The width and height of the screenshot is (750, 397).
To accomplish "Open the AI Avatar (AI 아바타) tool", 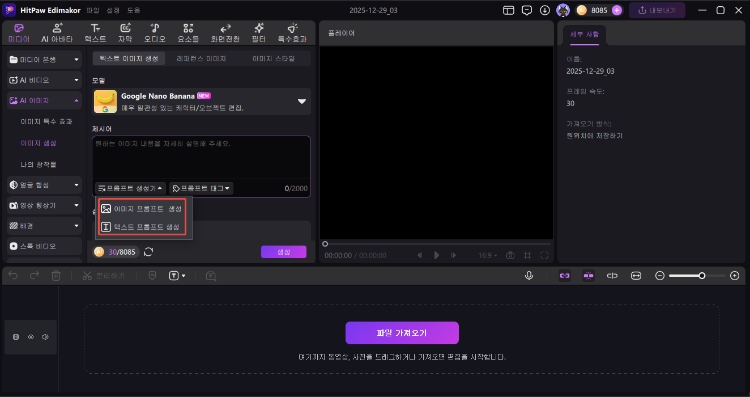I will [x=57, y=33].
